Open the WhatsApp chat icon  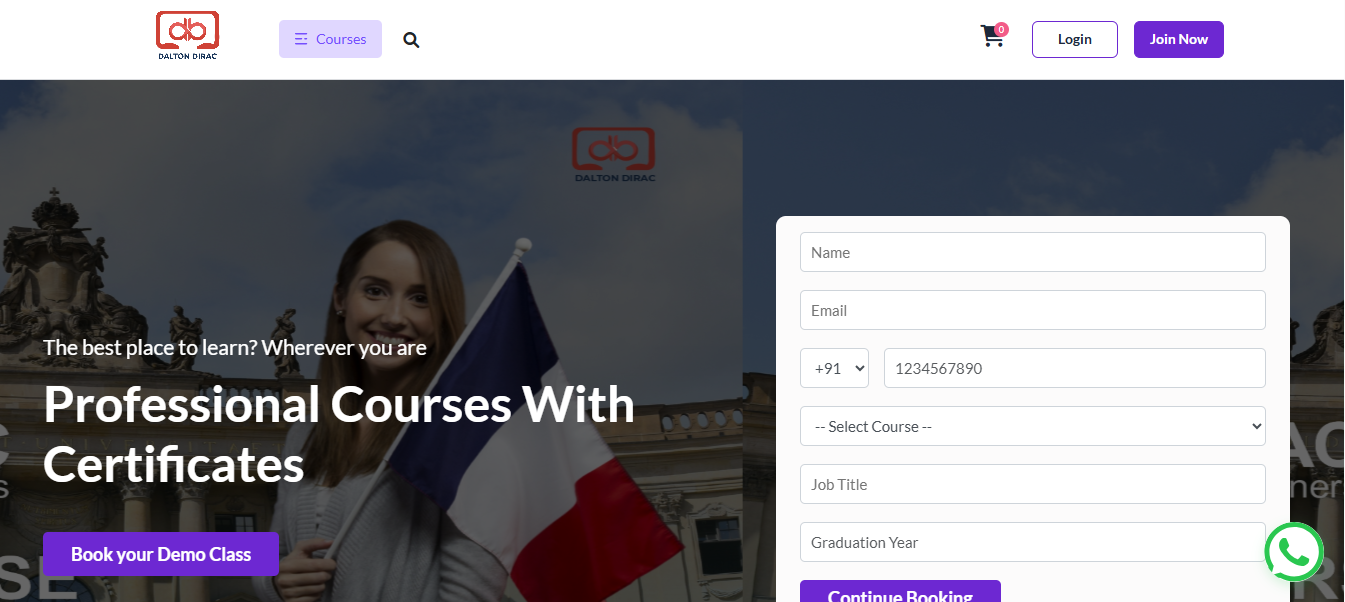1294,552
